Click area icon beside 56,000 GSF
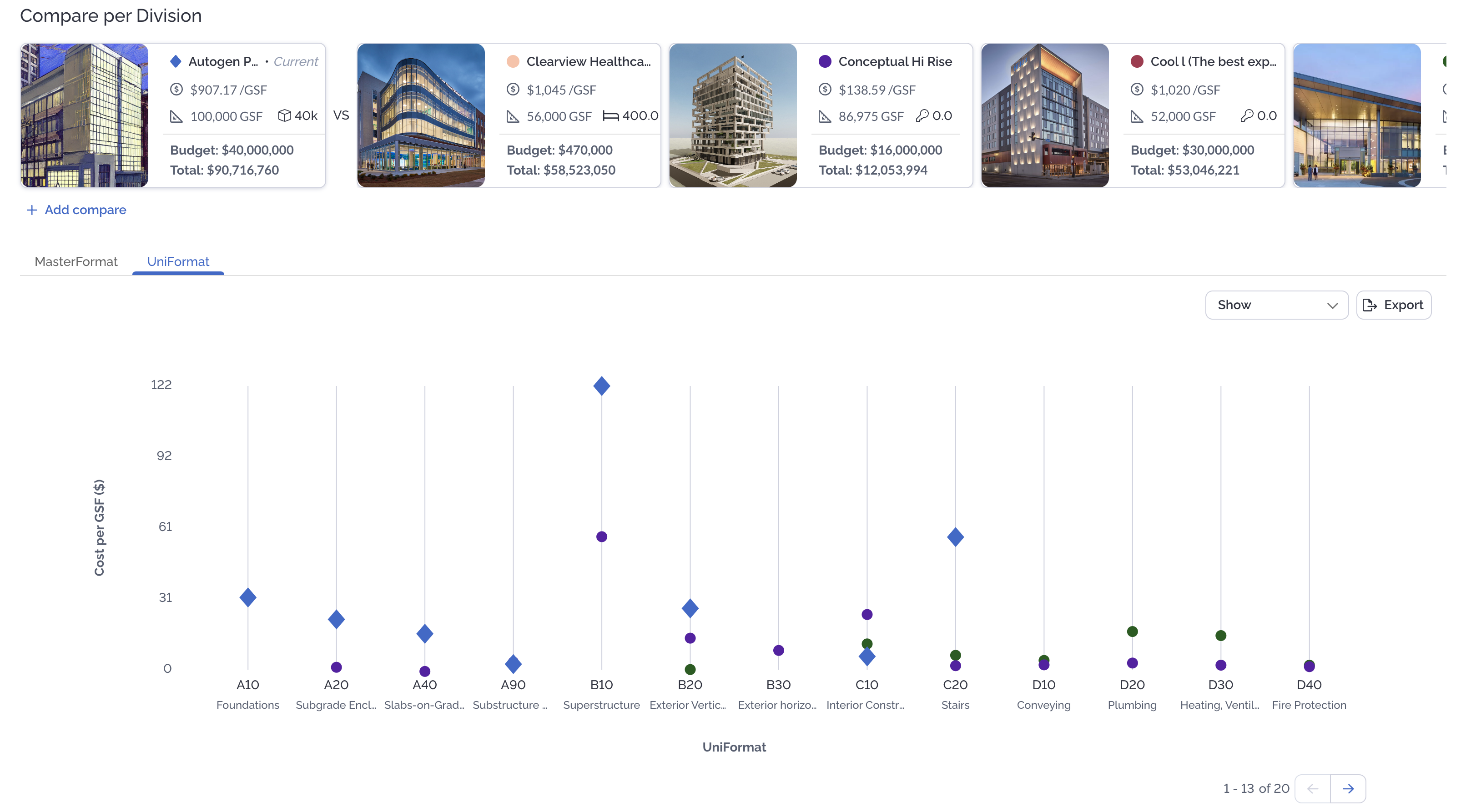Viewport: 1471px width, 812px height. click(513, 116)
